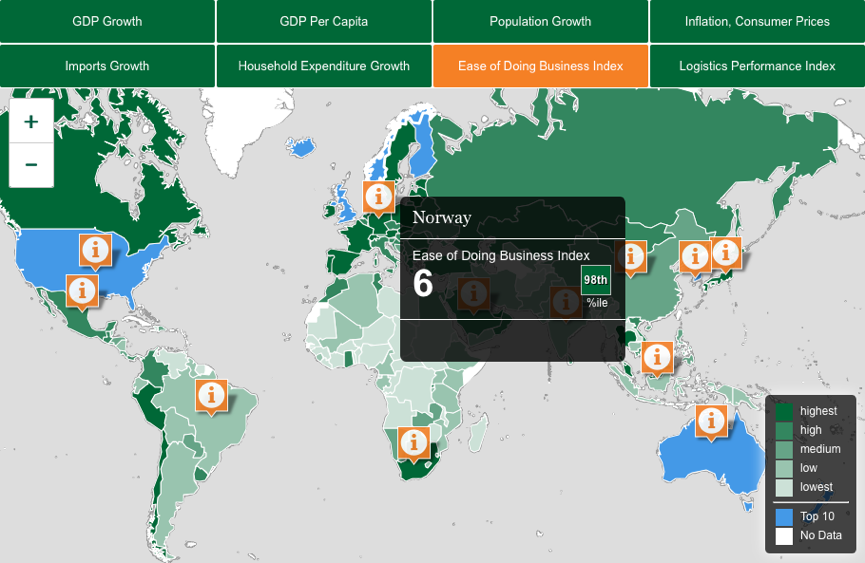Viewport: 865px width, 563px height.
Task: Click the dark green highest legend swatch
Action: click(784, 411)
